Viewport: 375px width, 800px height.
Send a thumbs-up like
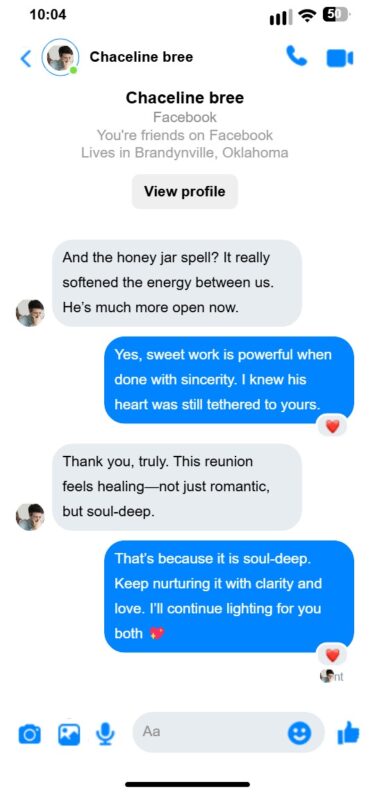pyautogui.click(x=348, y=734)
